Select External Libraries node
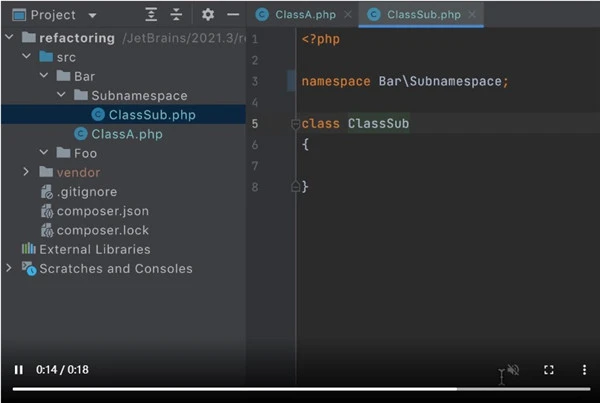The height and width of the screenshot is (403, 600). click(95, 250)
